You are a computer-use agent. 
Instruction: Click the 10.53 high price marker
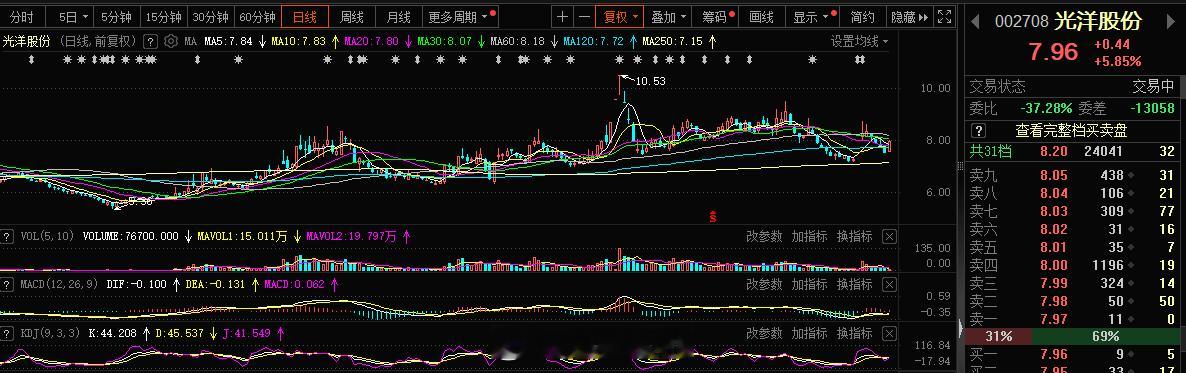coord(650,81)
